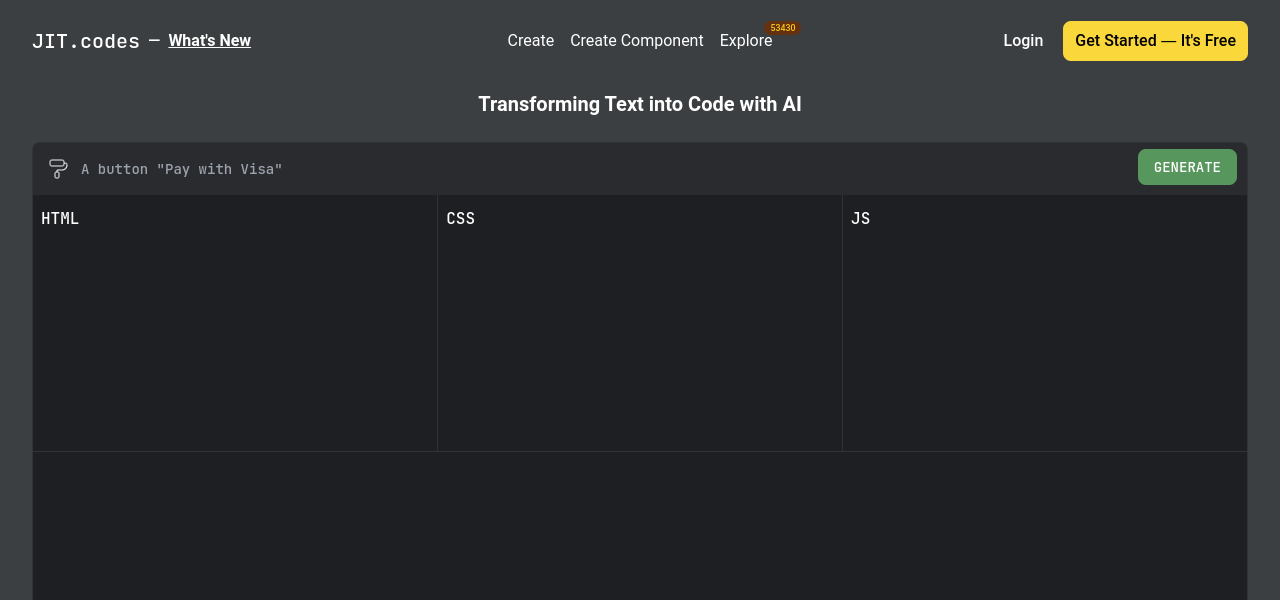Click the paint roller icon beside the prompt

tap(58, 169)
